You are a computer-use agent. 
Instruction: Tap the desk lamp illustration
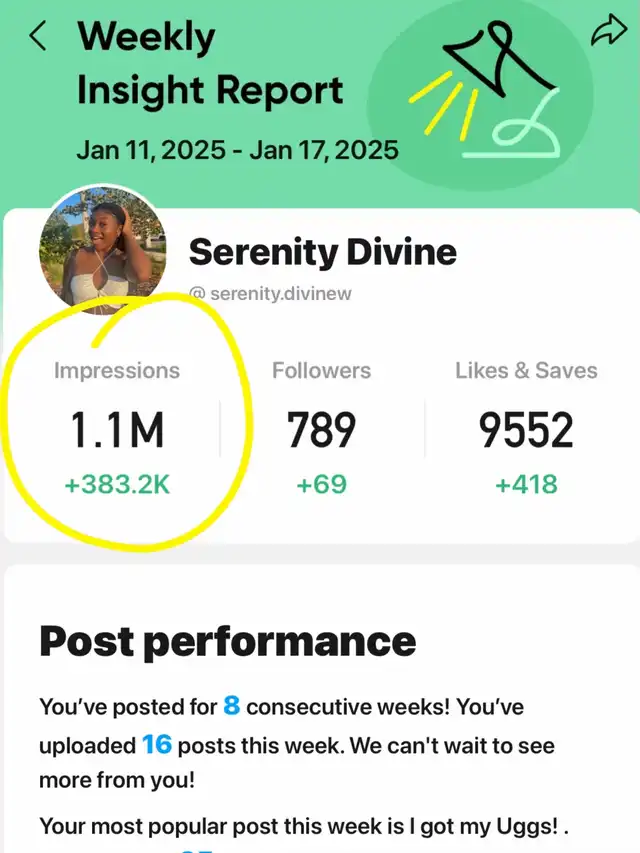point(484,91)
